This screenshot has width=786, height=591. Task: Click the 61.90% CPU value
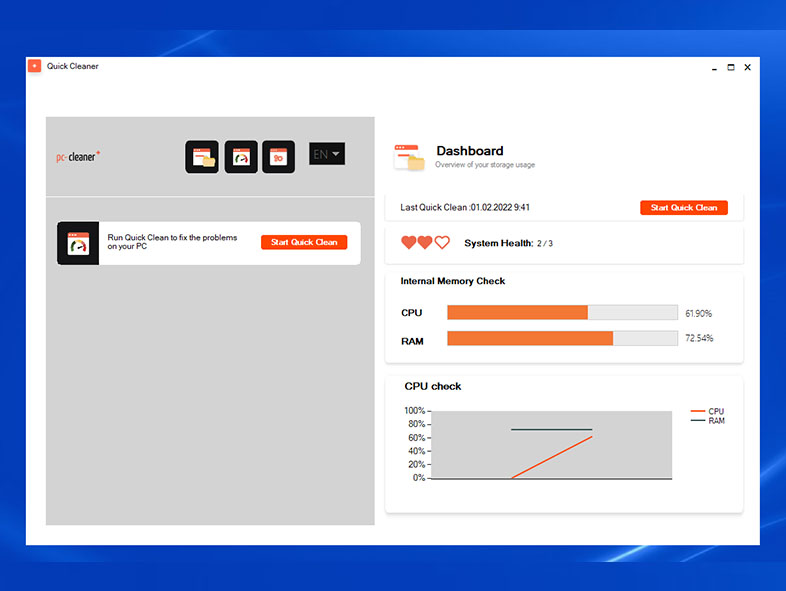tap(698, 313)
